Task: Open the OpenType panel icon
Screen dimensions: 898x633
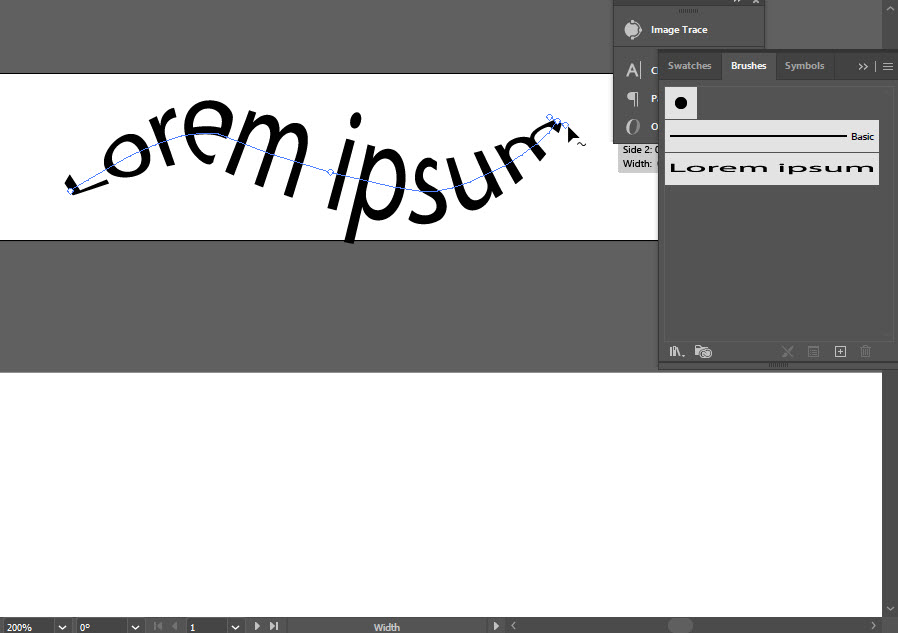Action: (x=634, y=126)
